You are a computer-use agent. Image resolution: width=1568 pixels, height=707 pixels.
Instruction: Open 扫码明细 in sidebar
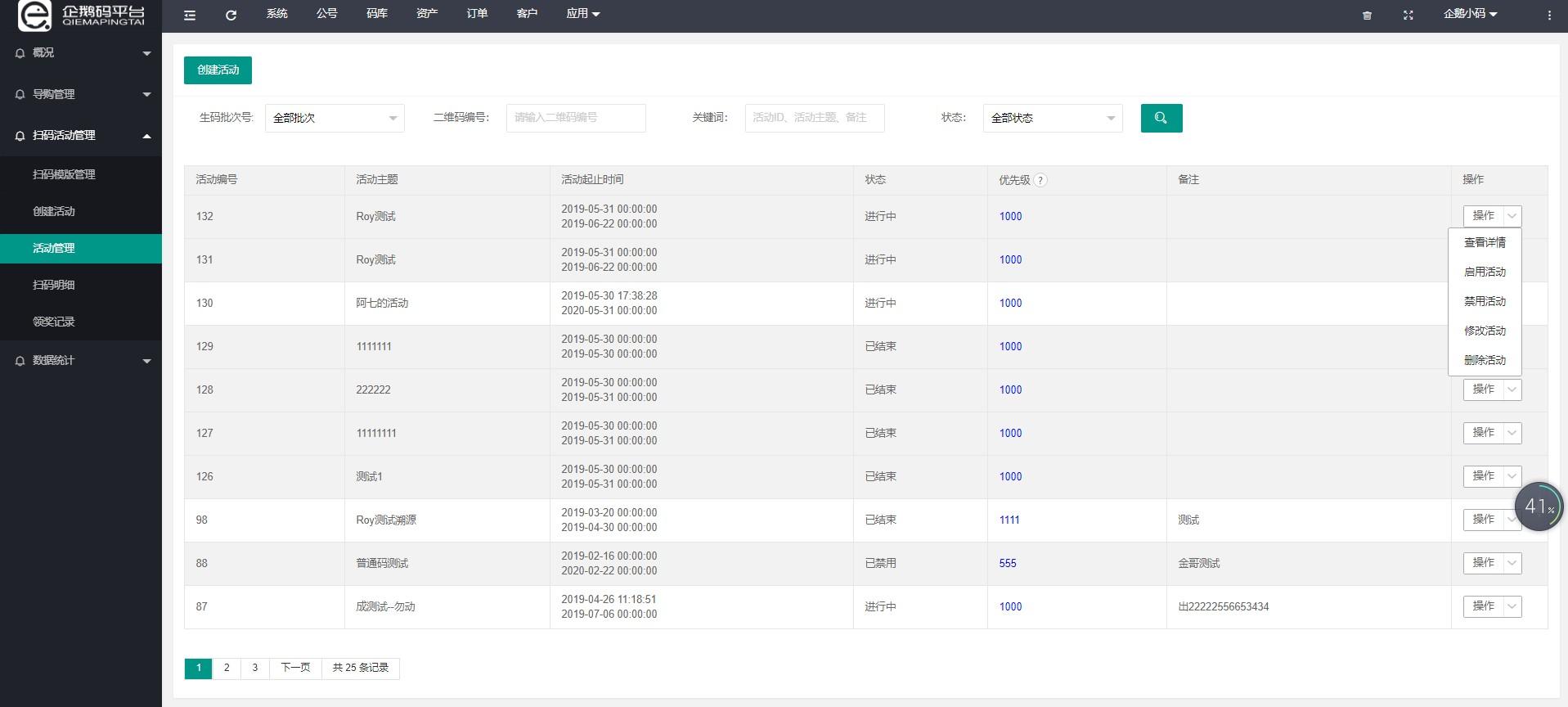click(x=81, y=285)
